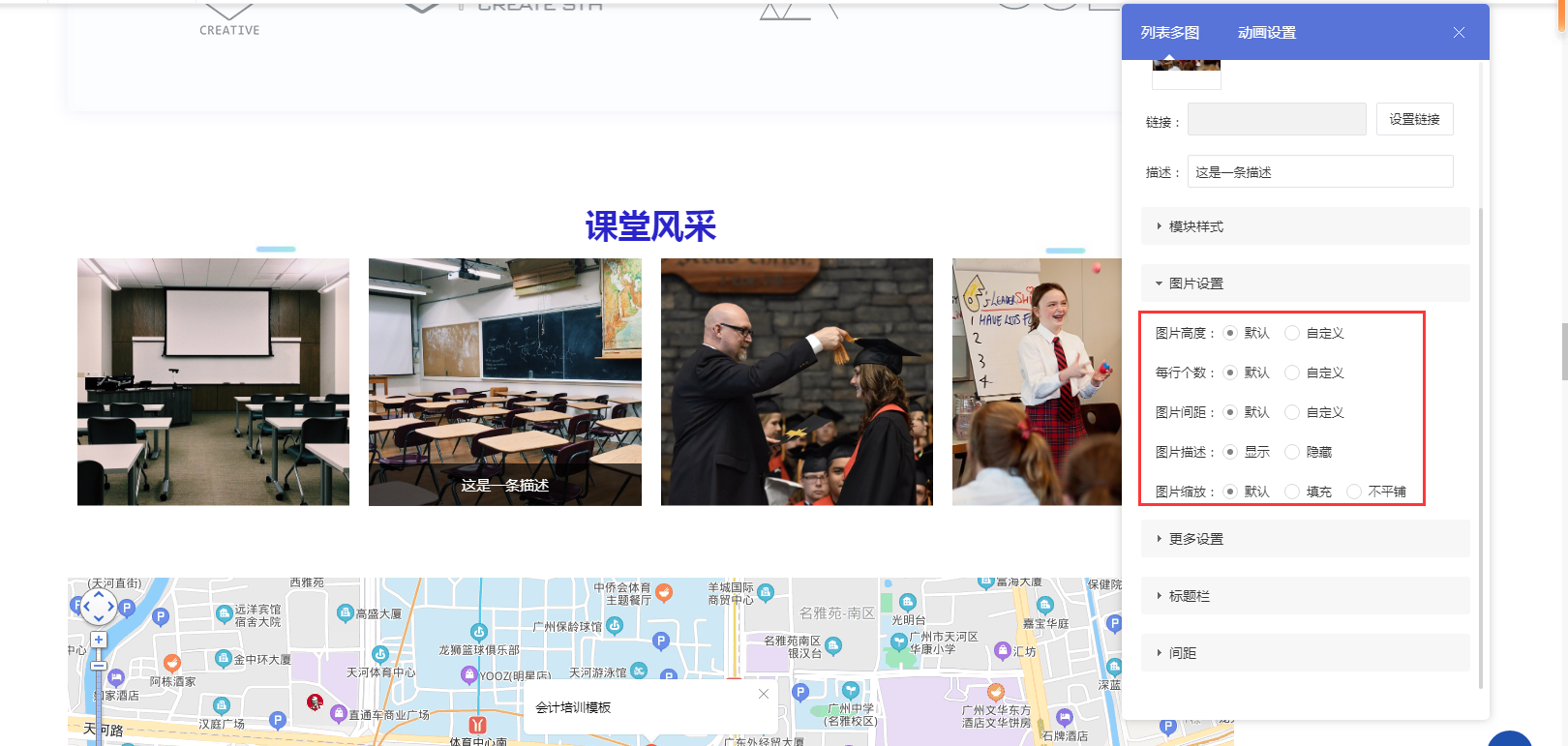Click the 远洋宾馆 building marker

tap(224, 614)
